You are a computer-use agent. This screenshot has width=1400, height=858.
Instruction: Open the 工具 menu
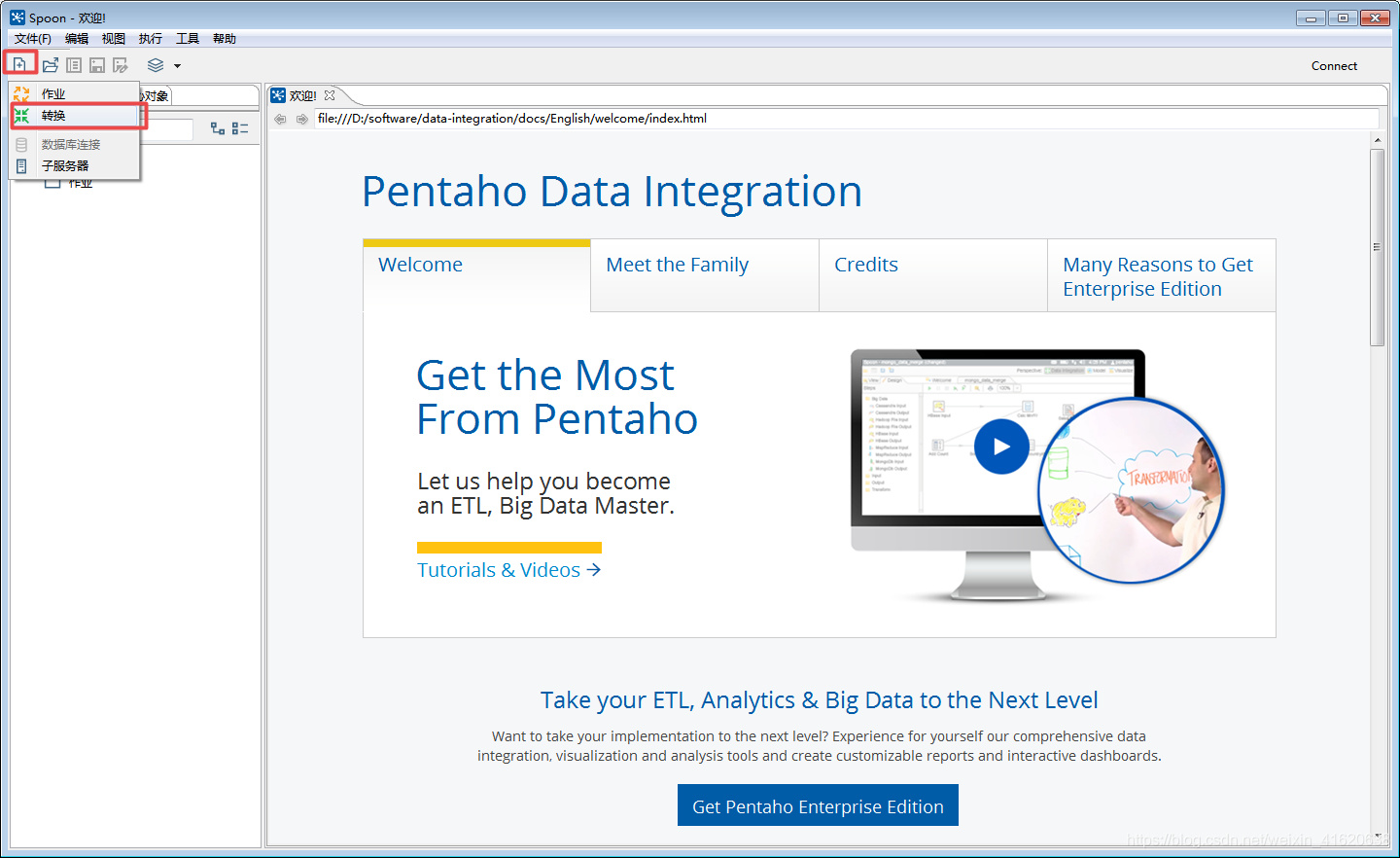(x=188, y=39)
